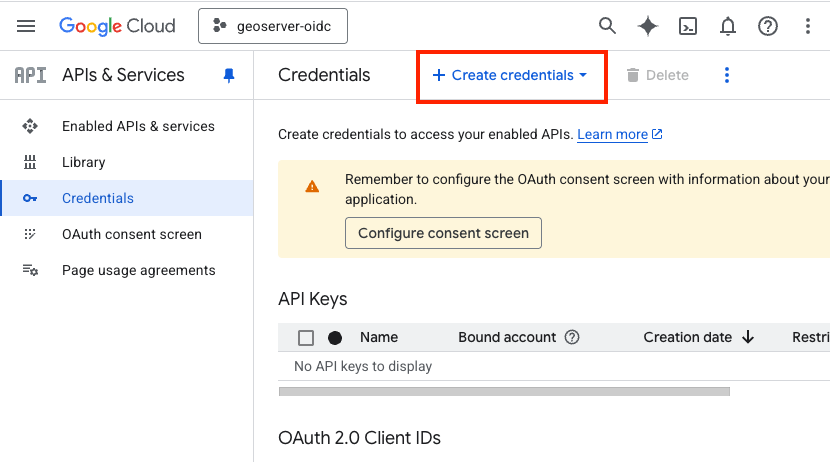Click the Configure consent screen button
Screen dimensions: 830x462
443,233
